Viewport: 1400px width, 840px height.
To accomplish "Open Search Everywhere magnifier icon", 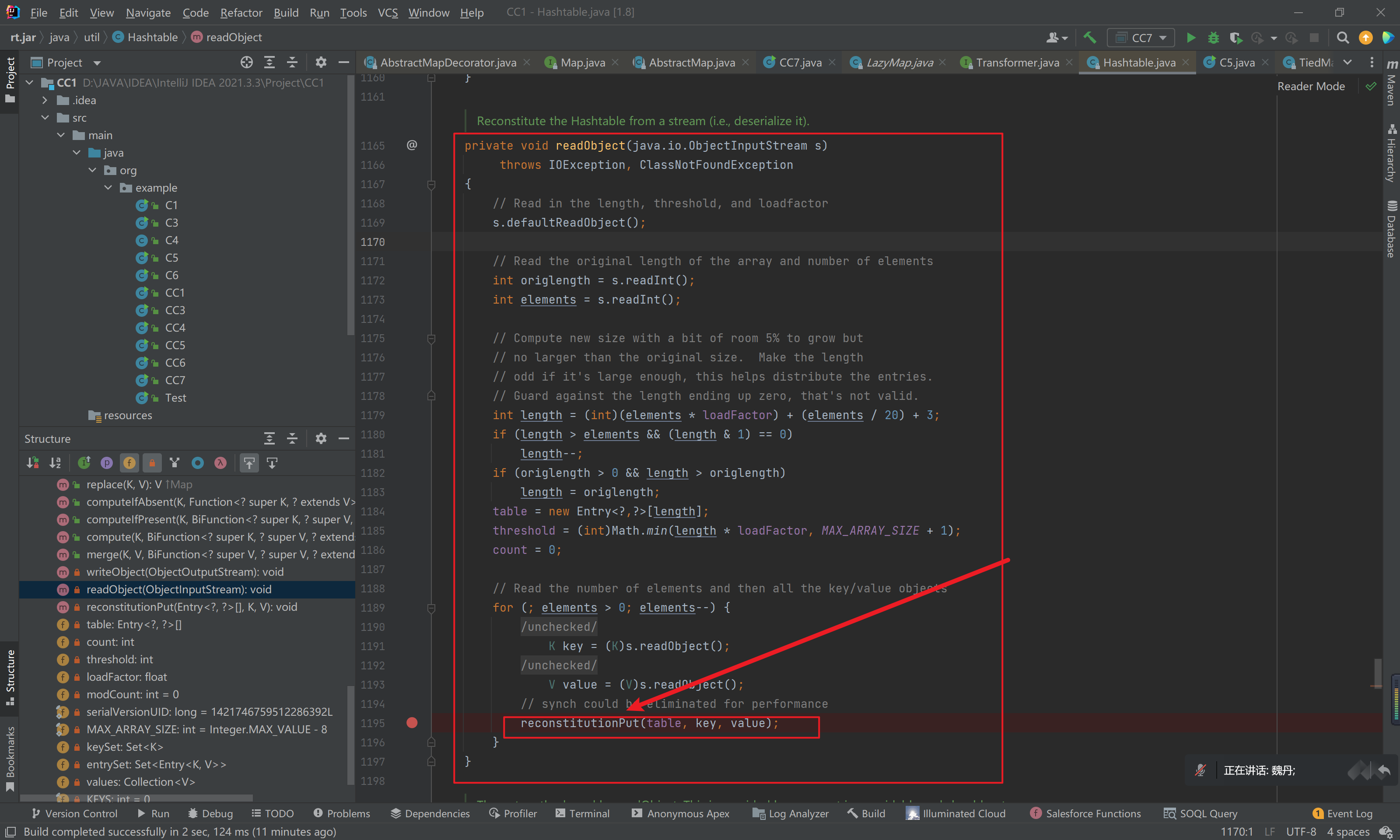I will (x=1342, y=37).
